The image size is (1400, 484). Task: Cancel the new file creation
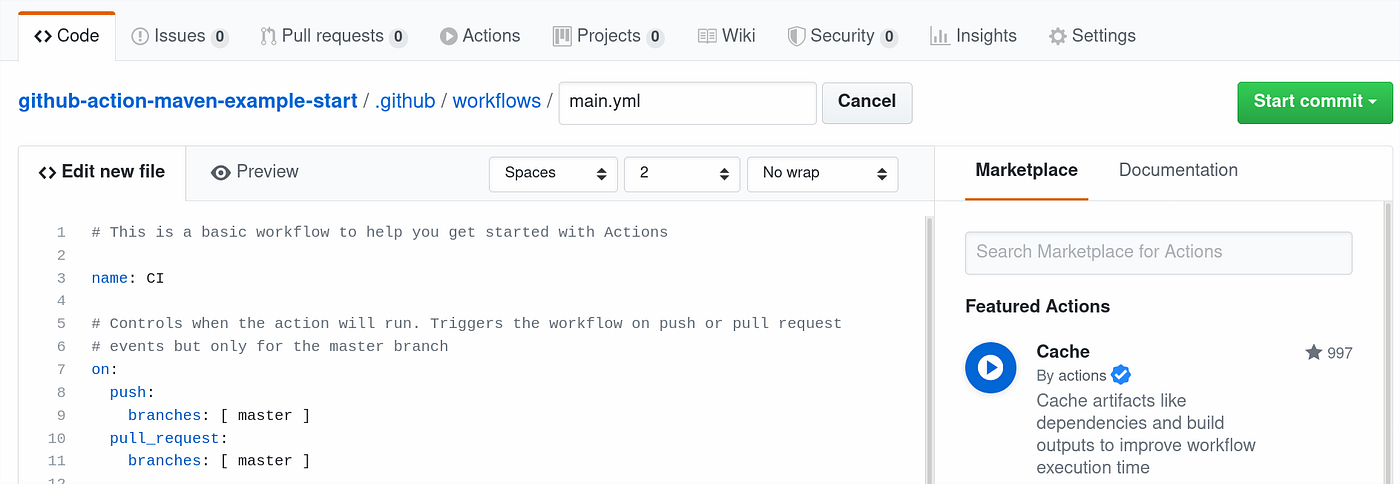[x=866, y=102]
